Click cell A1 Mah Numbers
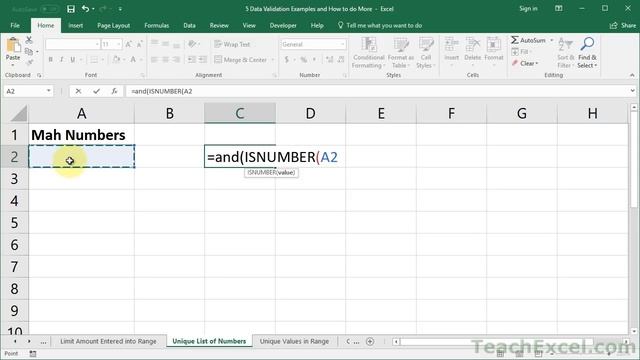This screenshot has height=360, width=640. click(82, 135)
